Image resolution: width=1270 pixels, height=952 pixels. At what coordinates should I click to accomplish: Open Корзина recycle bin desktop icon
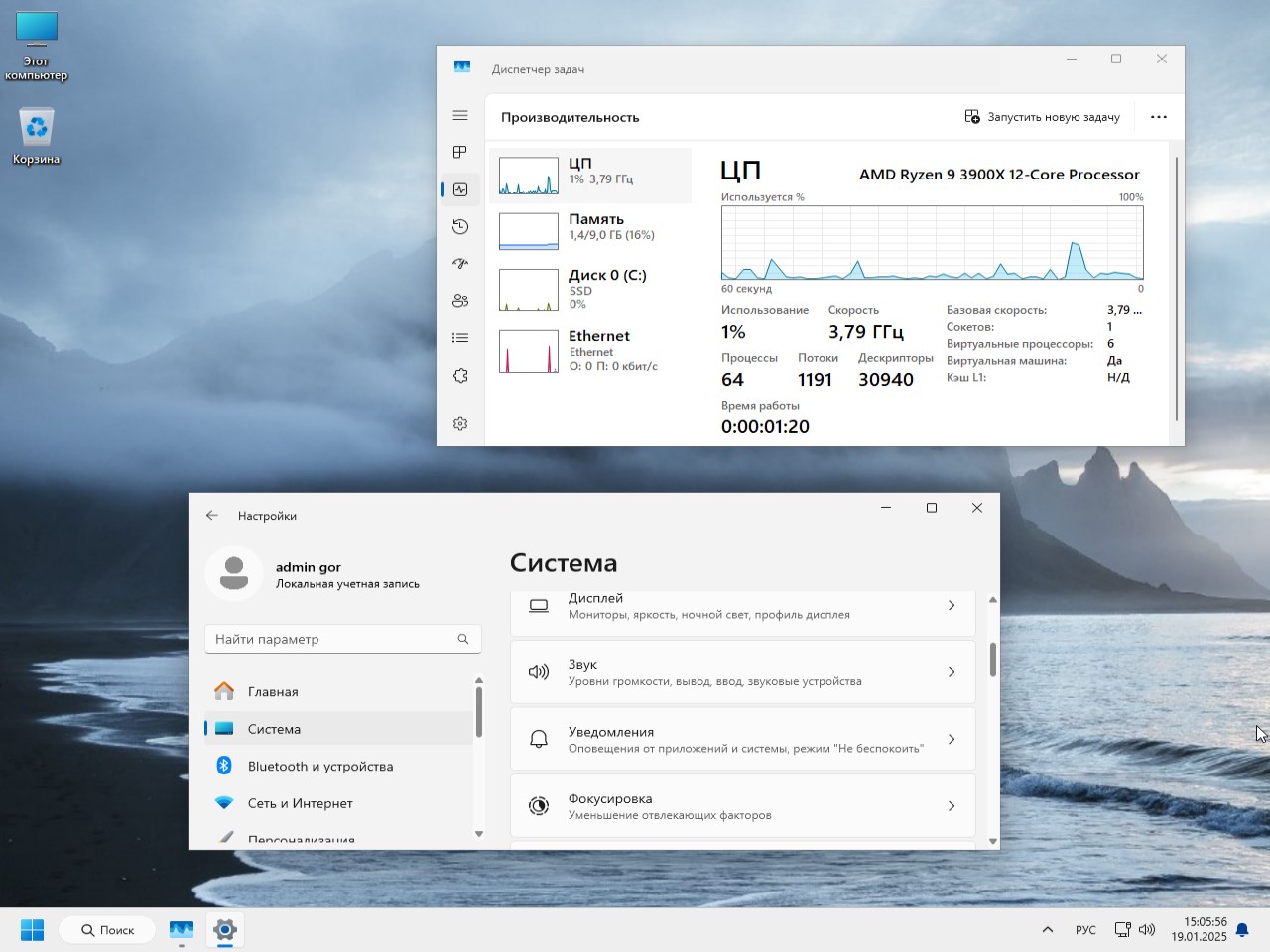(x=37, y=136)
